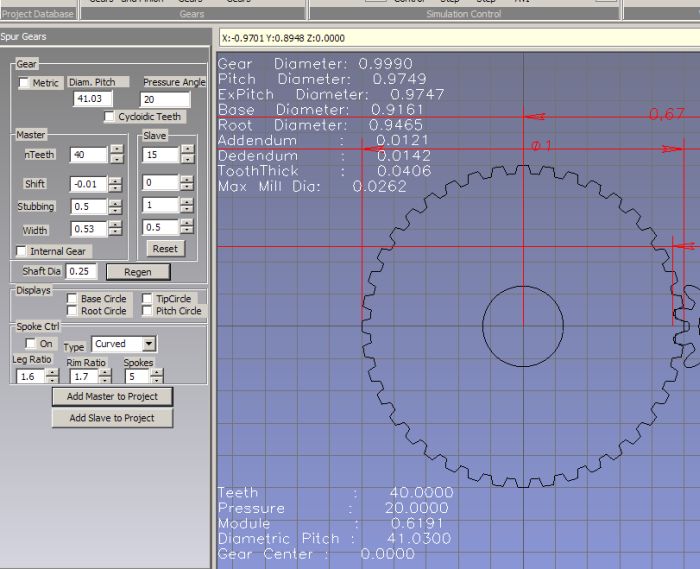Check the Internal Gear option

click(x=21, y=251)
